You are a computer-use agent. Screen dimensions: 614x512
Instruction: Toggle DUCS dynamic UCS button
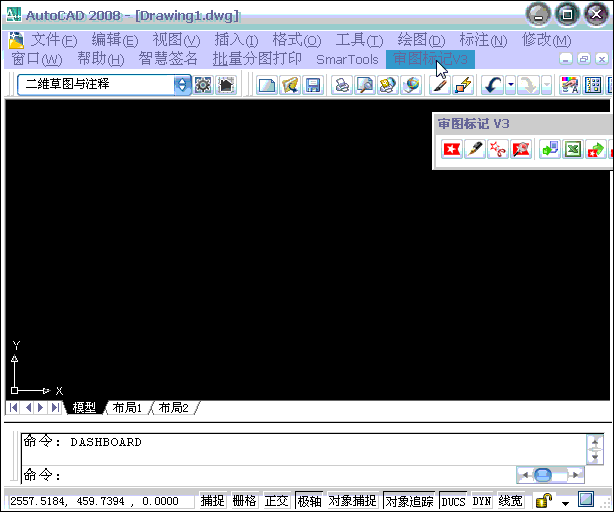coord(453,501)
